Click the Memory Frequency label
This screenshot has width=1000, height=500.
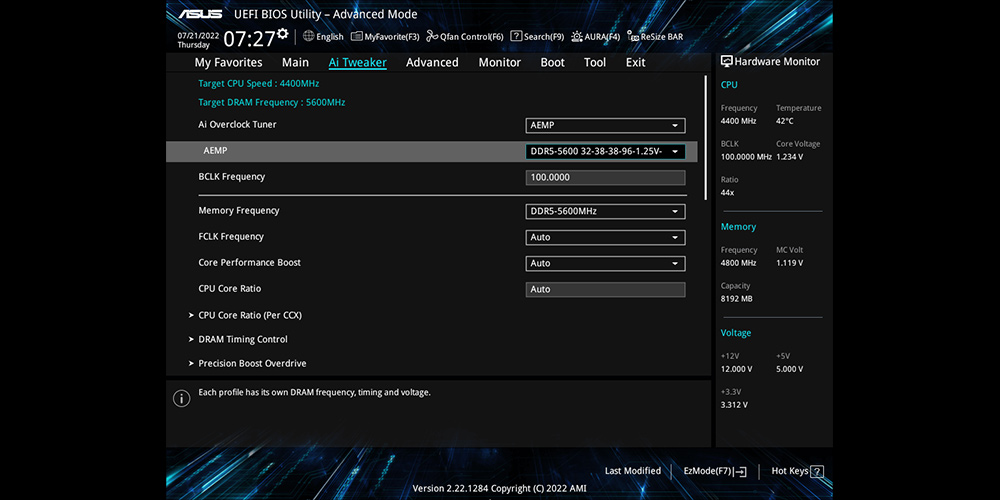[x=239, y=210]
